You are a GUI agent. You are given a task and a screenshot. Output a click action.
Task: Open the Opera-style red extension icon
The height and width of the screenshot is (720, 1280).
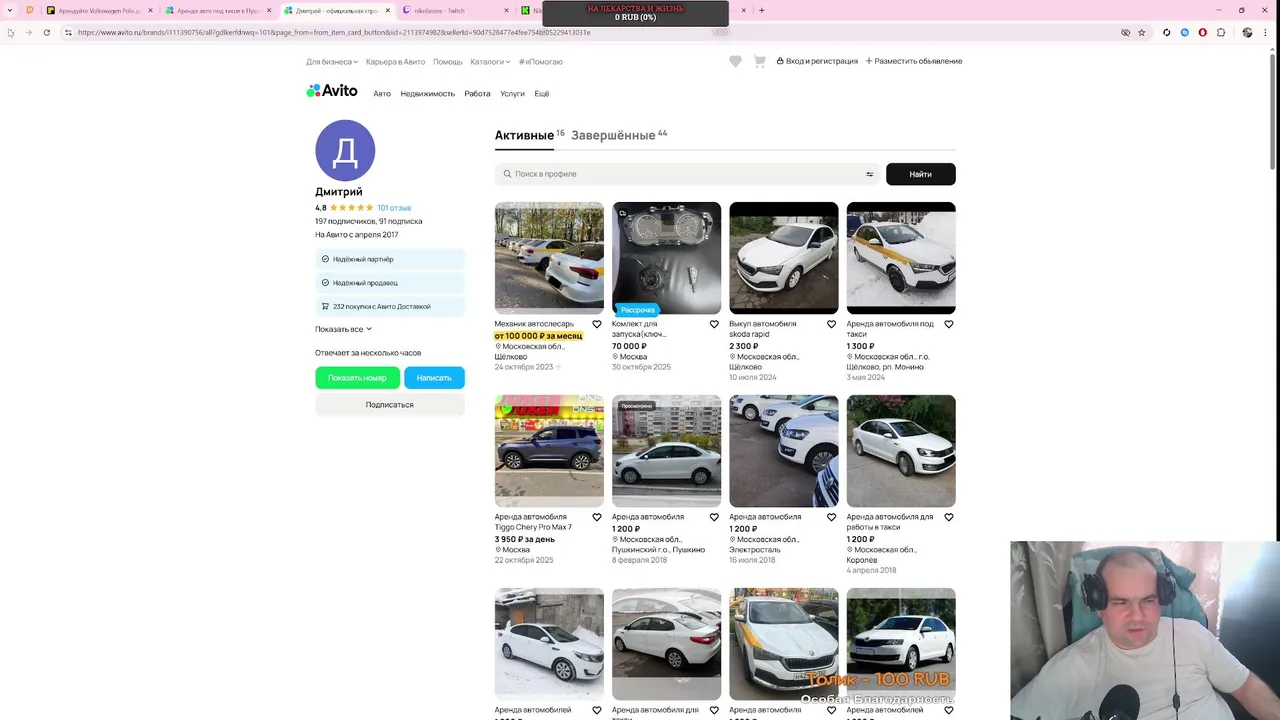pos(1202,32)
